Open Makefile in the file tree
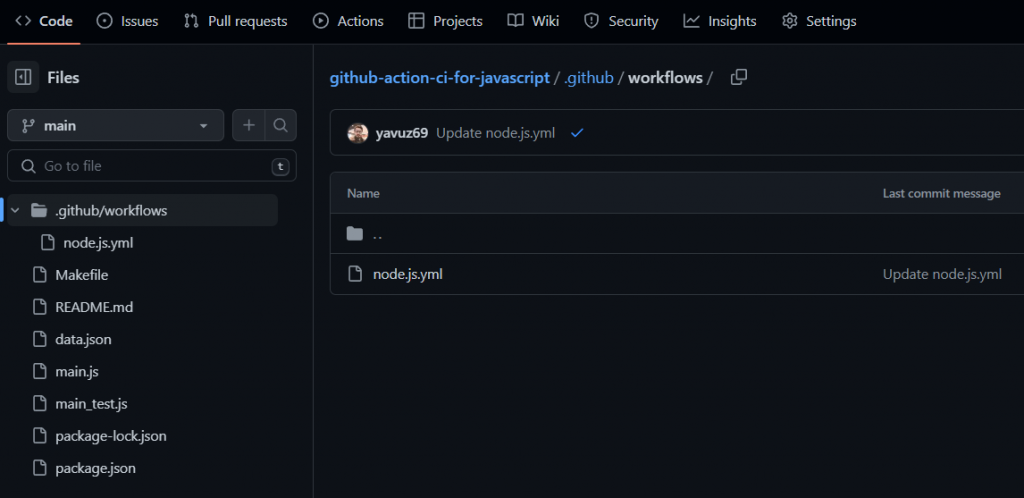This screenshot has height=498, width=1024. tap(82, 275)
